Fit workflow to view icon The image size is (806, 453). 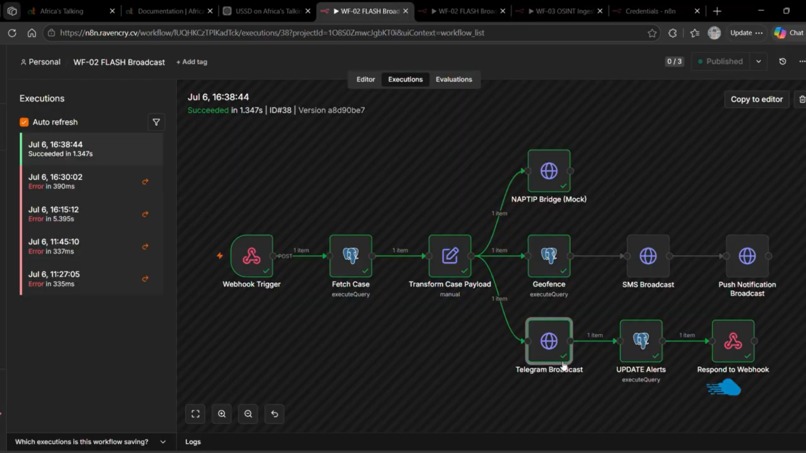tap(195, 414)
